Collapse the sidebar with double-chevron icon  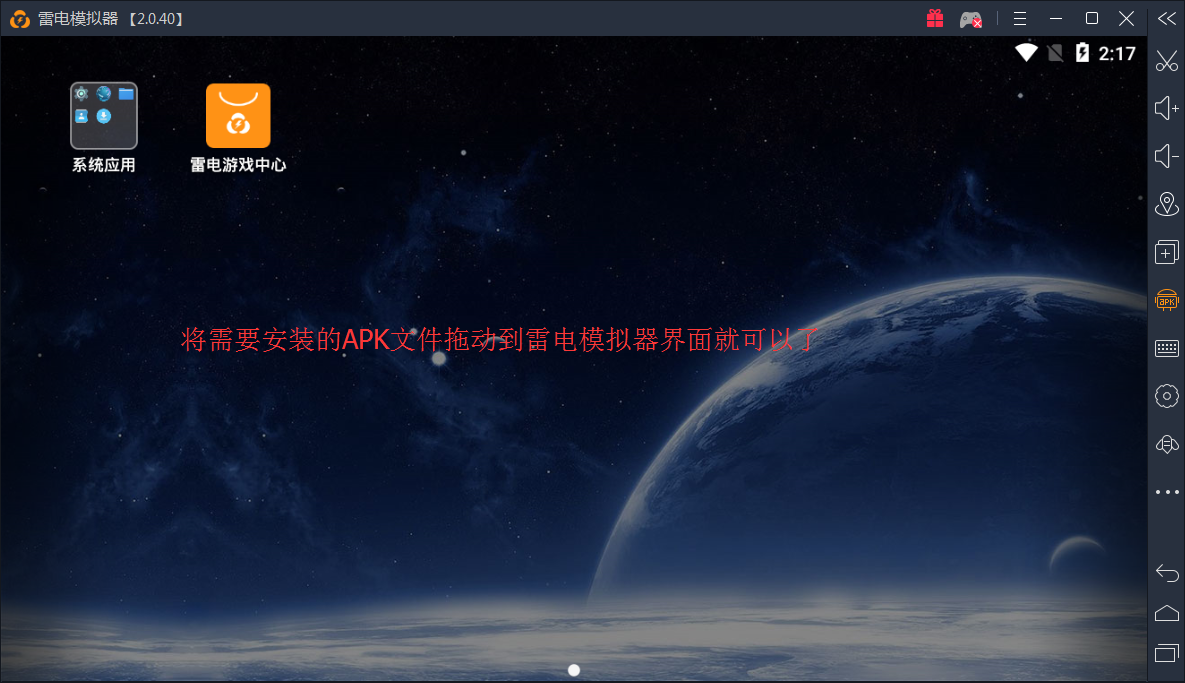pos(1167,19)
